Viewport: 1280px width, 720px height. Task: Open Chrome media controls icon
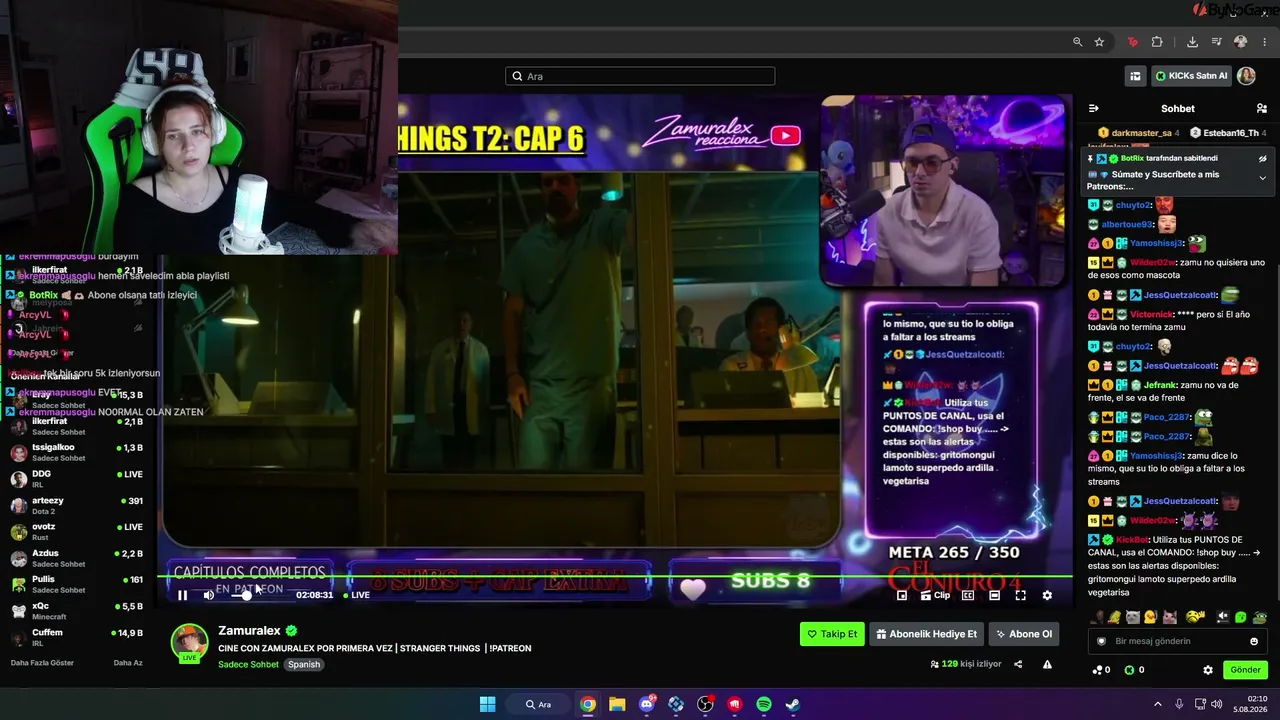[1216, 42]
